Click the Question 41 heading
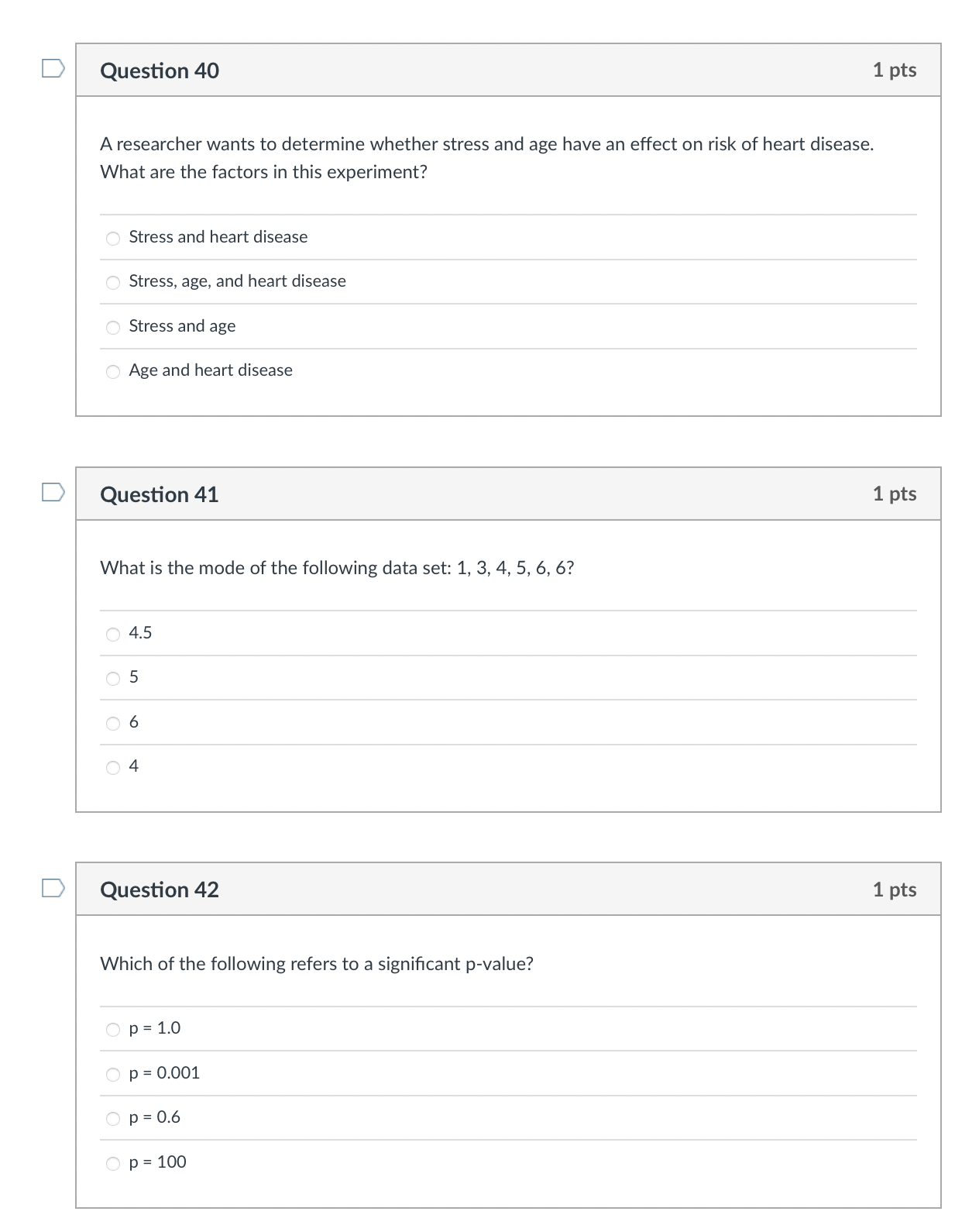Image resolution: width=979 pixels, height=1232 pixels. point(160,494)
